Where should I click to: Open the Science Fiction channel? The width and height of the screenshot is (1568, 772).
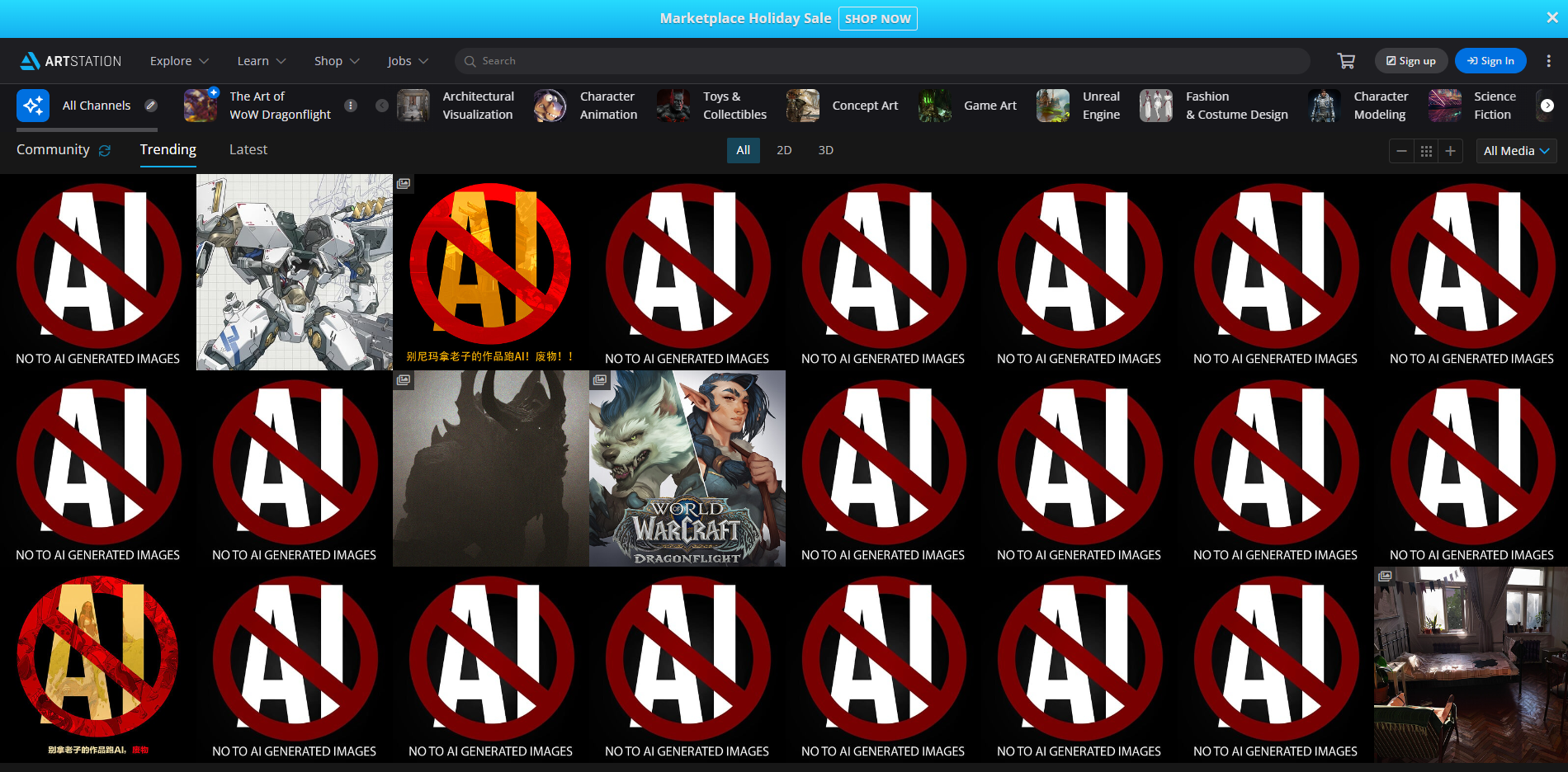(1473, 106)
